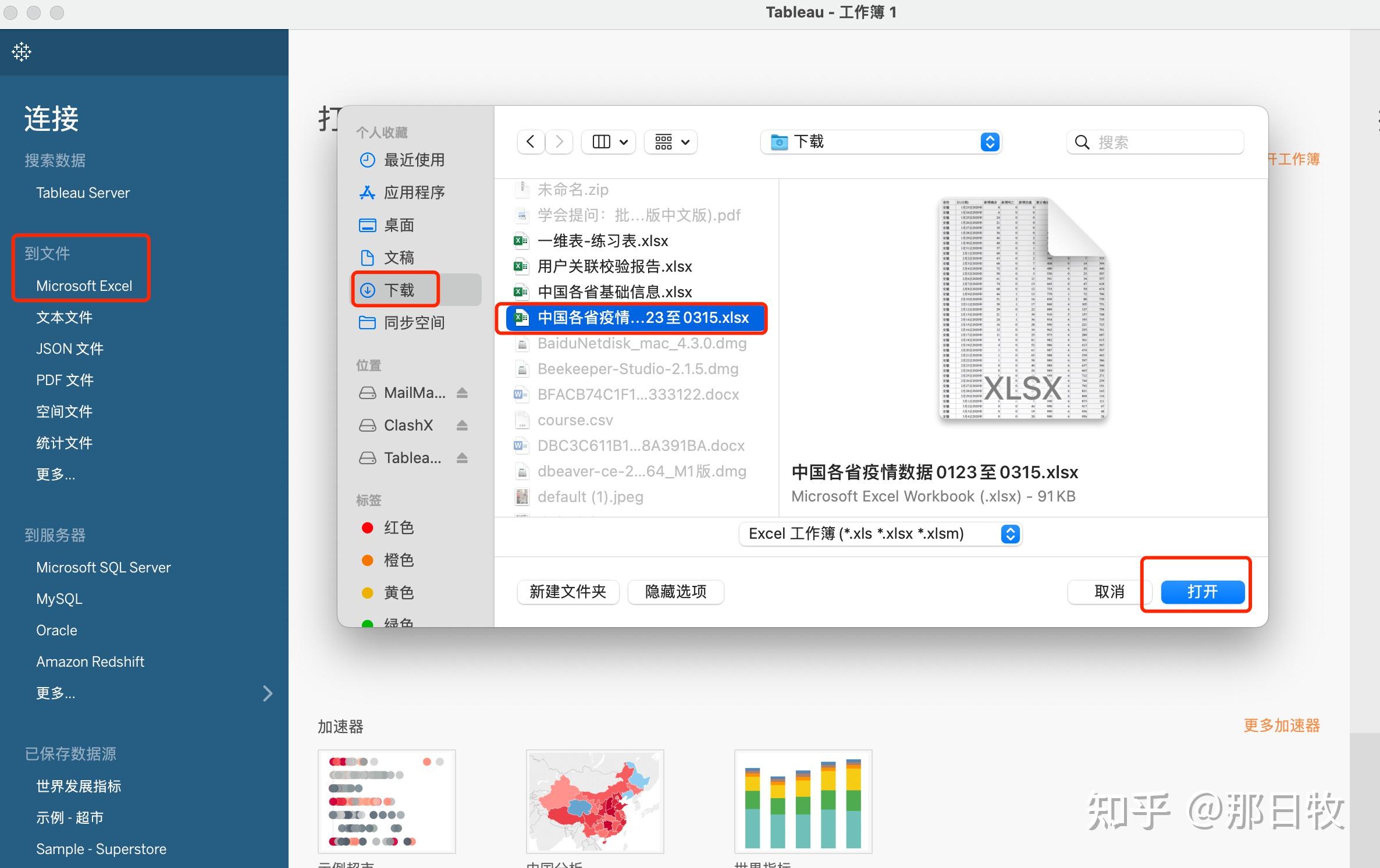Image resolution: width=1380 pixels, height=868 pixels.
Task: Click the 下载 download icon in sidebar
Action: [x=368, y=290]
